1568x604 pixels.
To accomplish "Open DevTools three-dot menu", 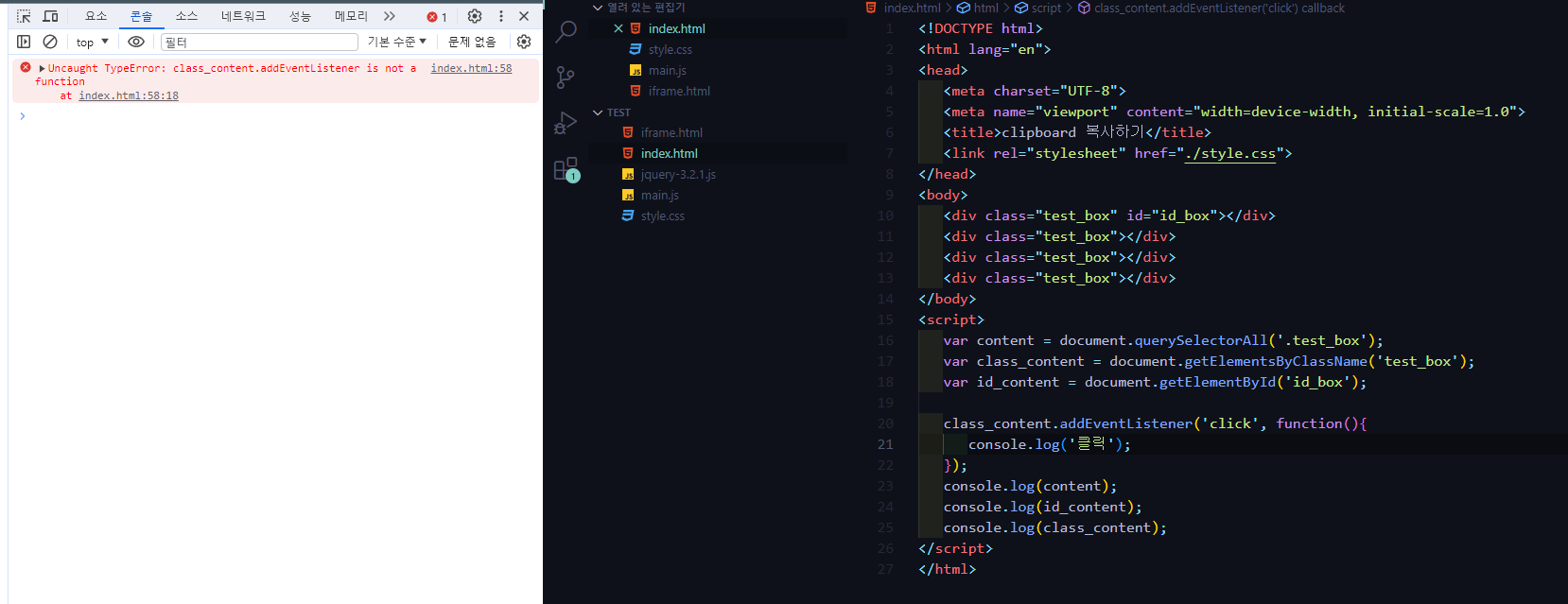I will point(501,16).
